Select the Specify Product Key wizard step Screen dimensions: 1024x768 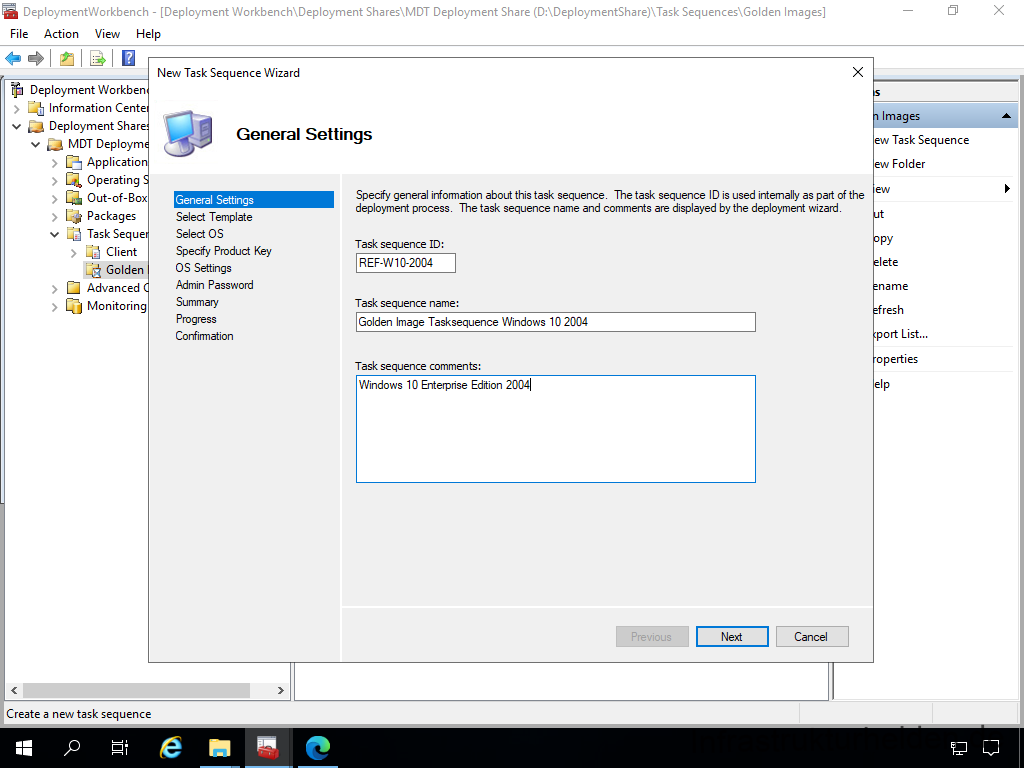click(223, 251)
